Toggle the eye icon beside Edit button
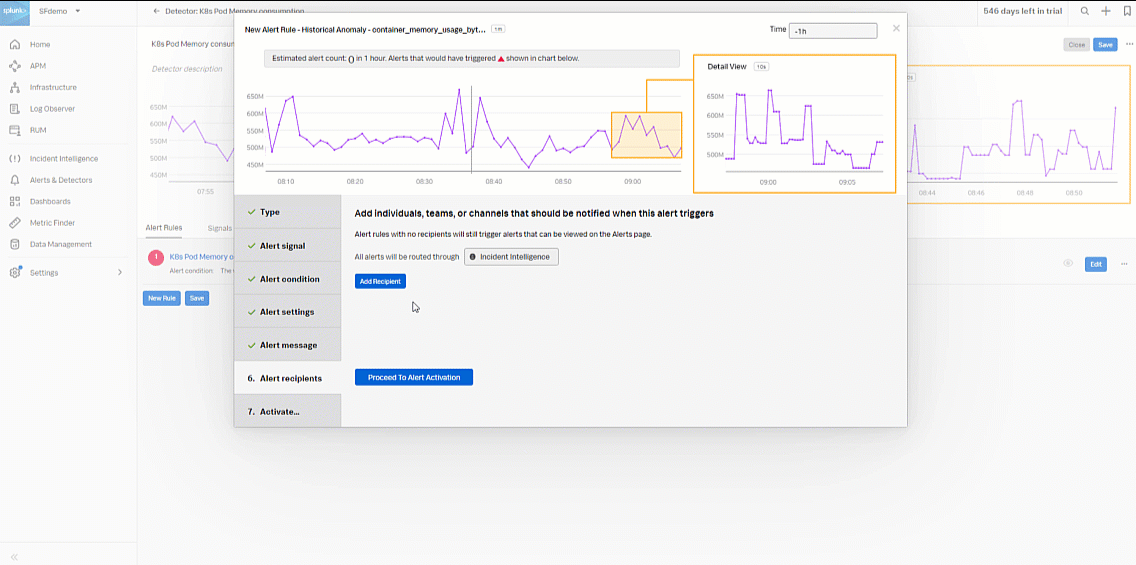1136x565 pixels. coord(1068,264)
